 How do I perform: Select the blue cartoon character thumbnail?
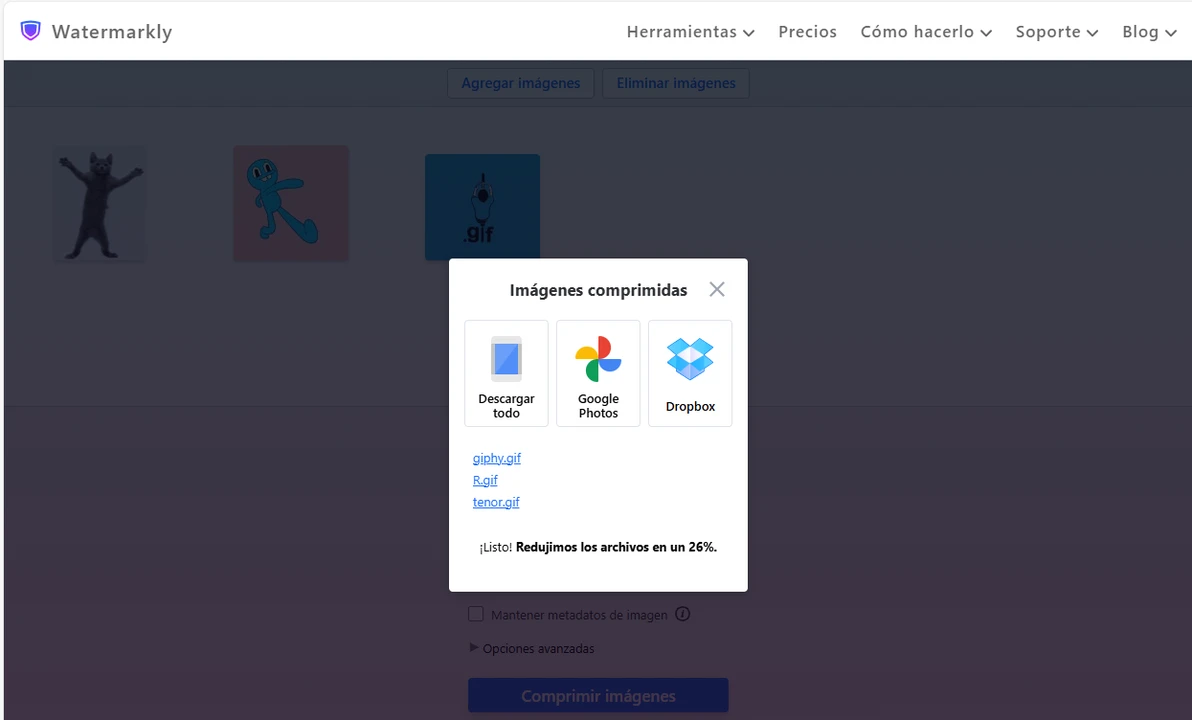291,204
